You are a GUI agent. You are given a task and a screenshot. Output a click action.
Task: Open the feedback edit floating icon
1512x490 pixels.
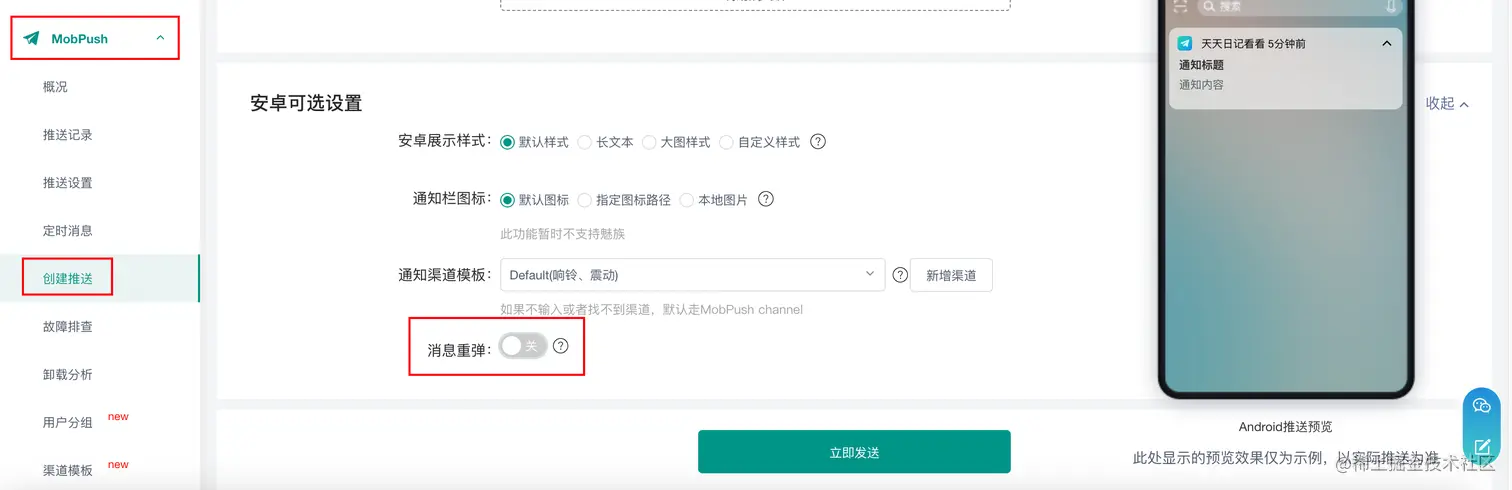click(1482, 446)
